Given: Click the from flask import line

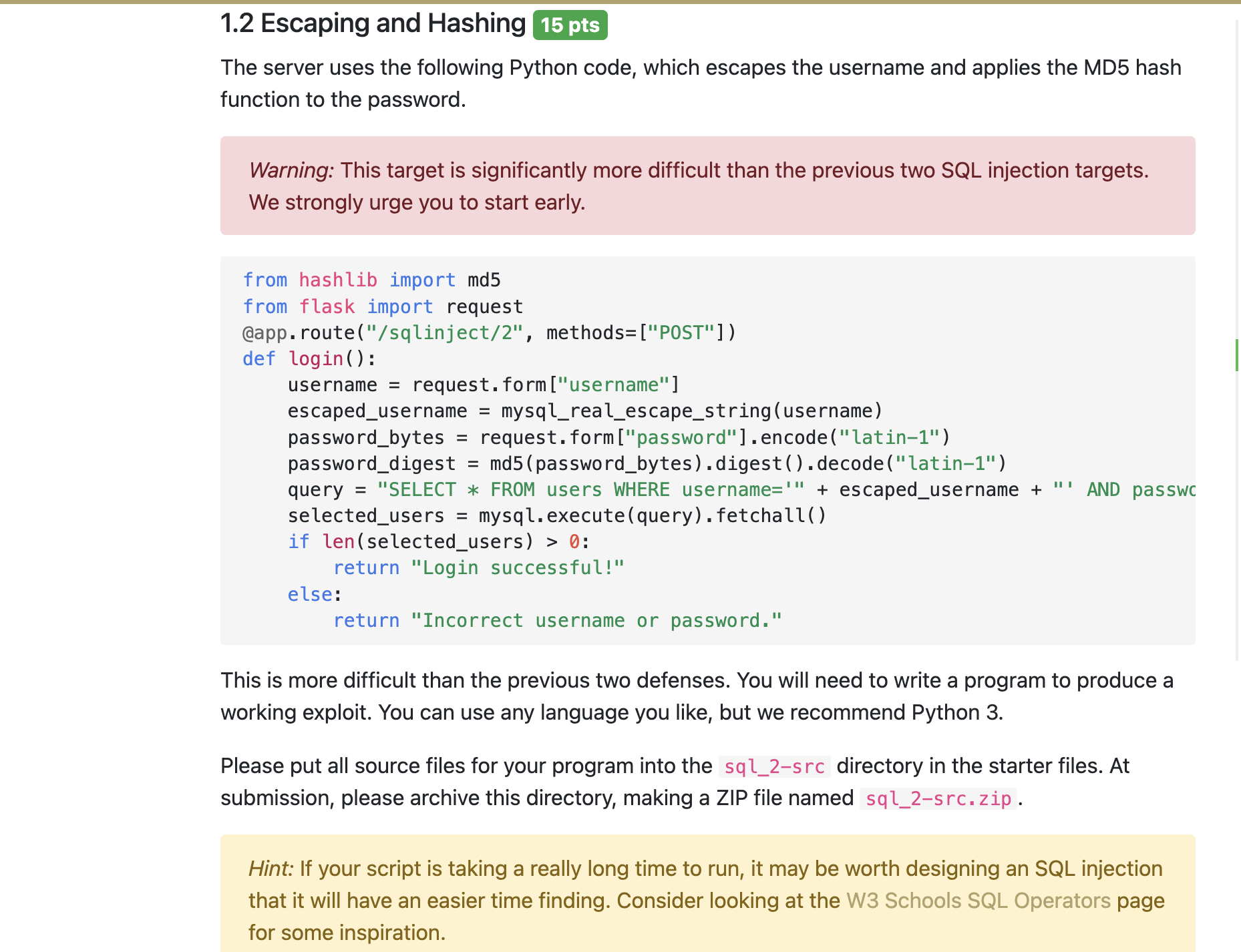Looking at the screenshot, I should [383, 306].
